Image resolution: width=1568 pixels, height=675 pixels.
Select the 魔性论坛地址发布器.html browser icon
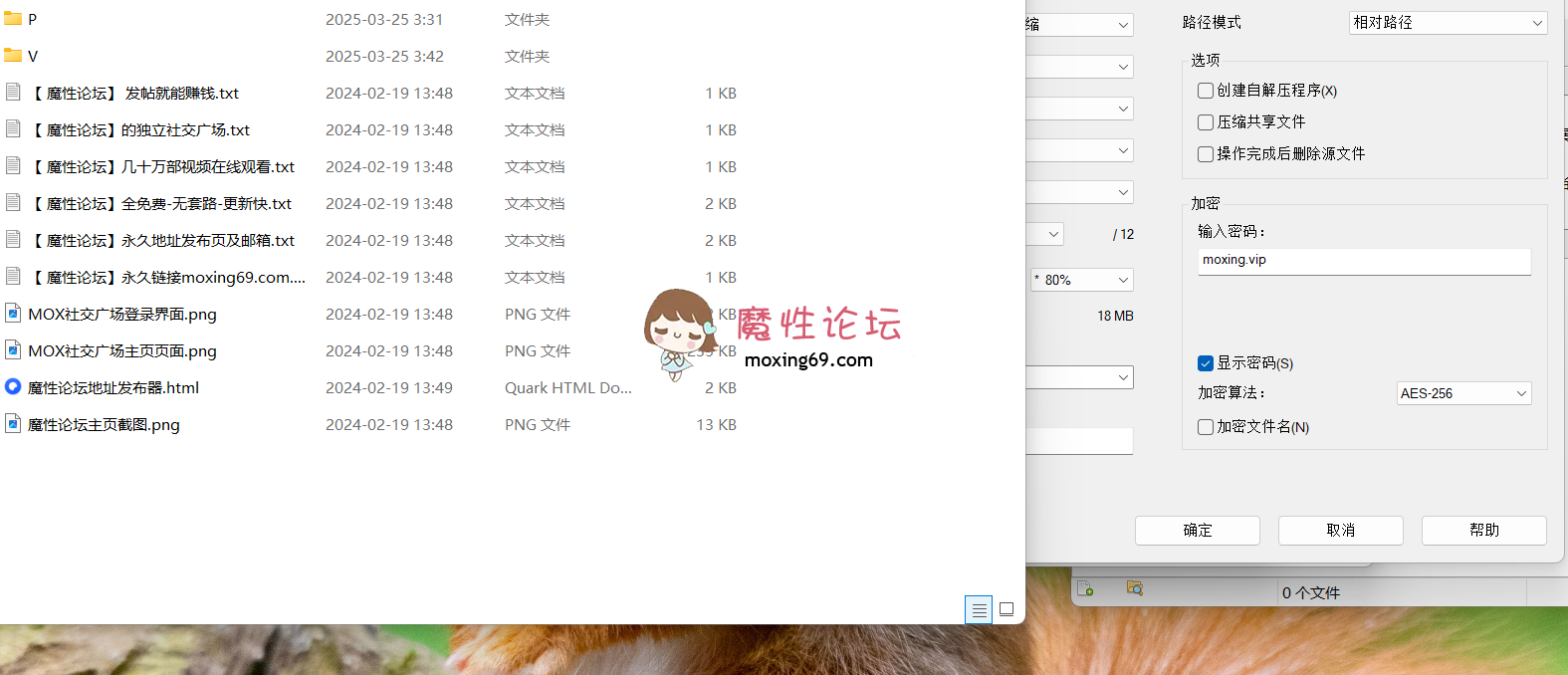pyautogui.click(x=13, y=387)
